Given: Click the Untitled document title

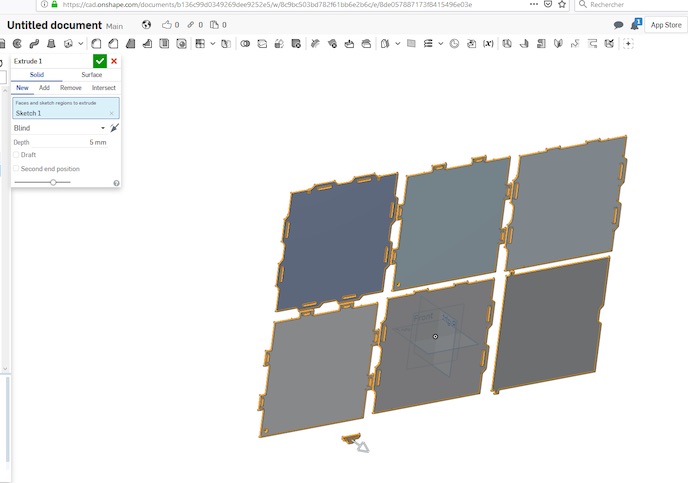Looking at the screenshot, I should 54,25.
